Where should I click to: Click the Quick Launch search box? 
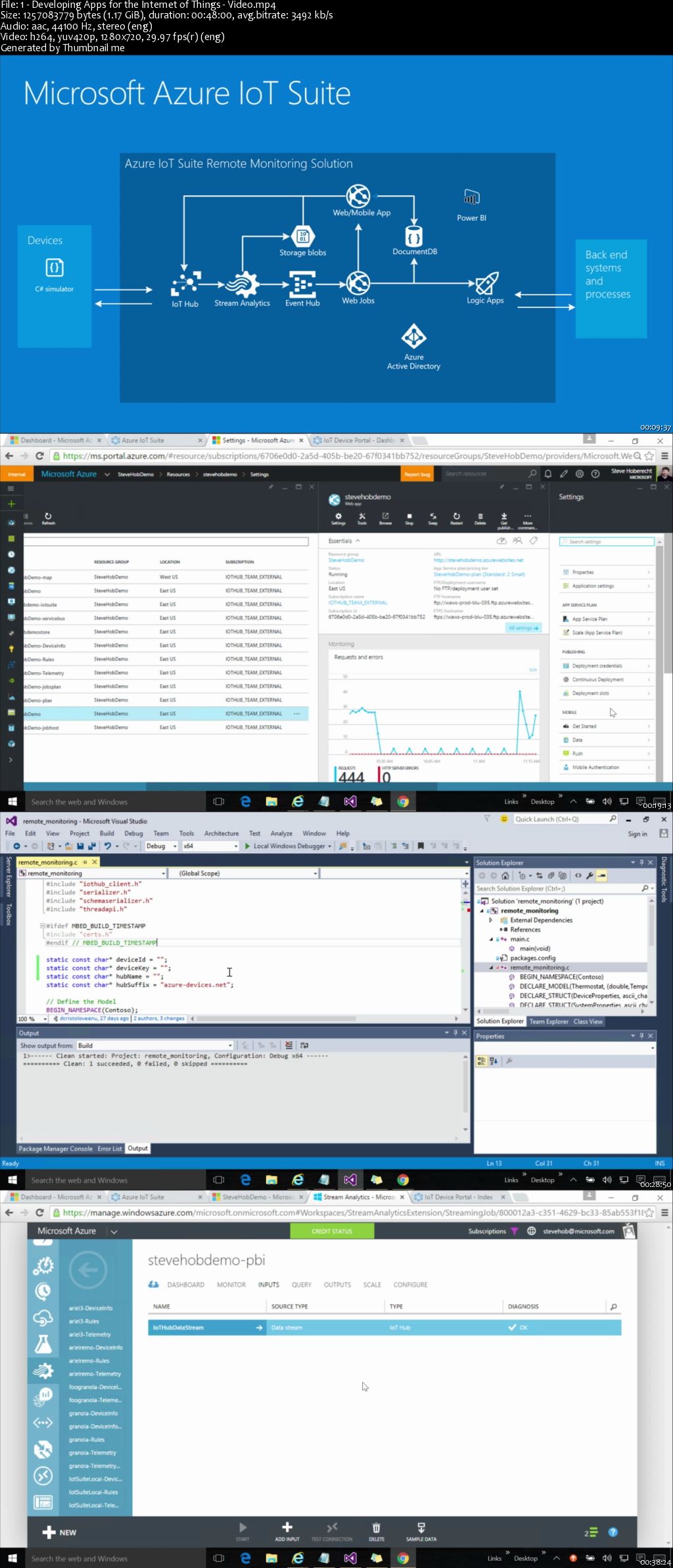(x=566, y=819)
